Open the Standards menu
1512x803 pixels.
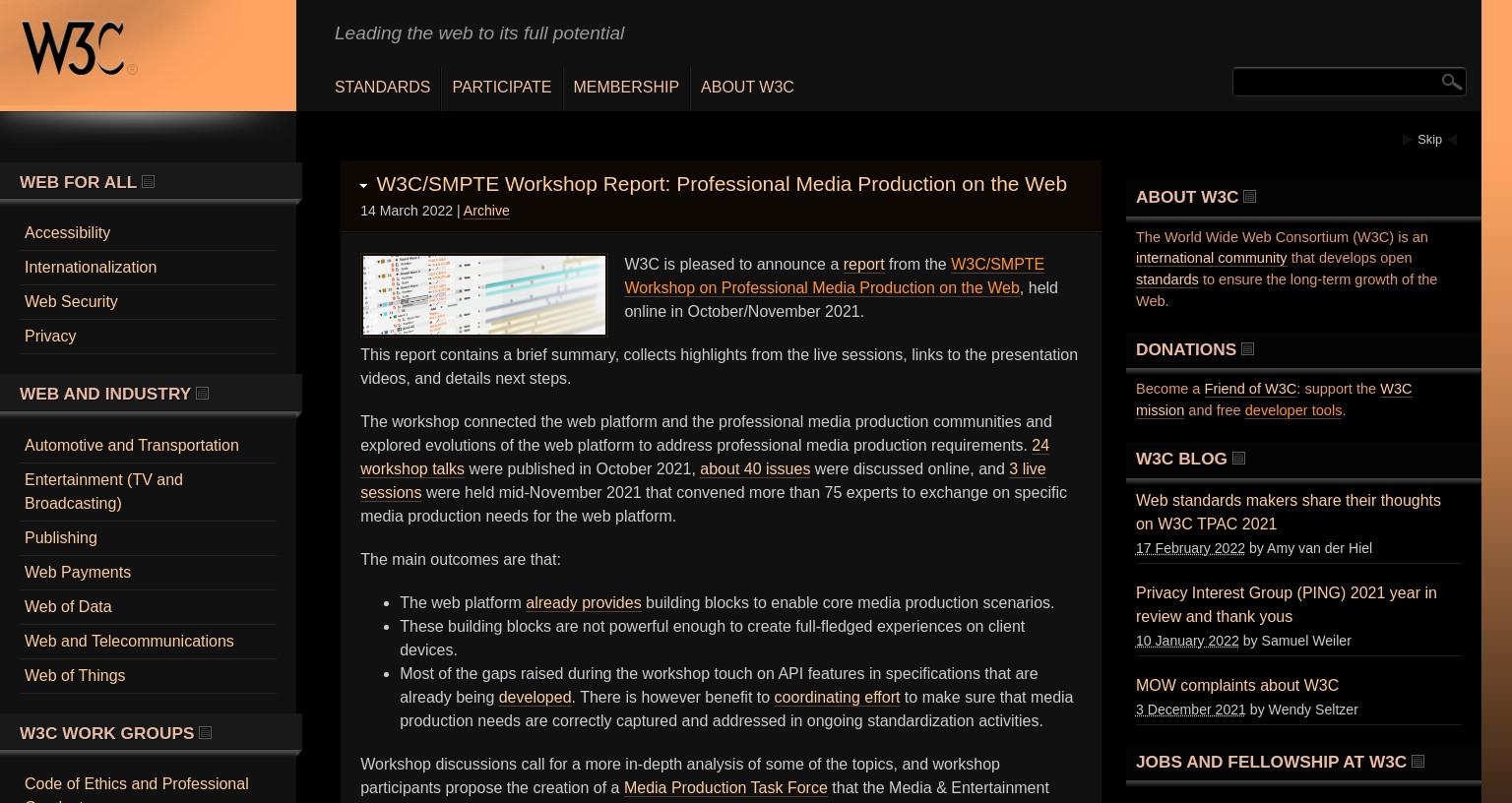[382, 87]
